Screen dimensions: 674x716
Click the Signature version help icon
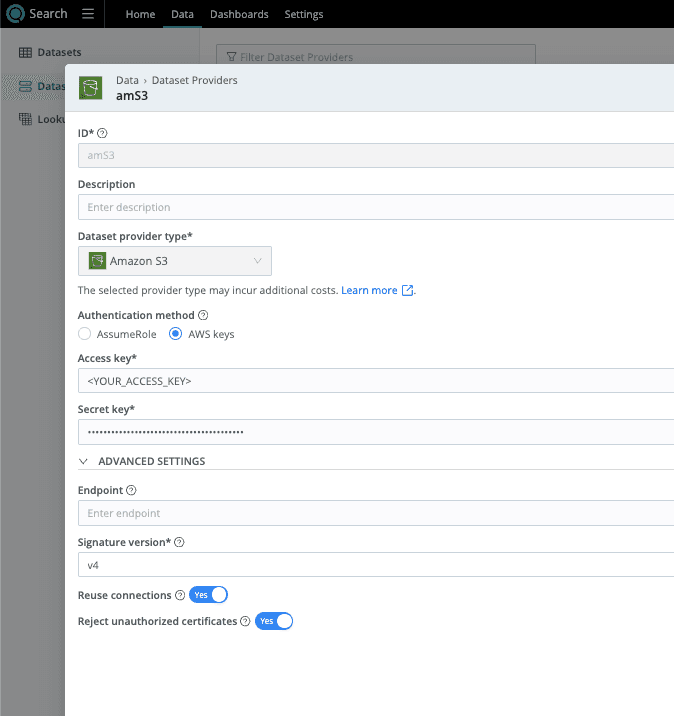(180, 542)
